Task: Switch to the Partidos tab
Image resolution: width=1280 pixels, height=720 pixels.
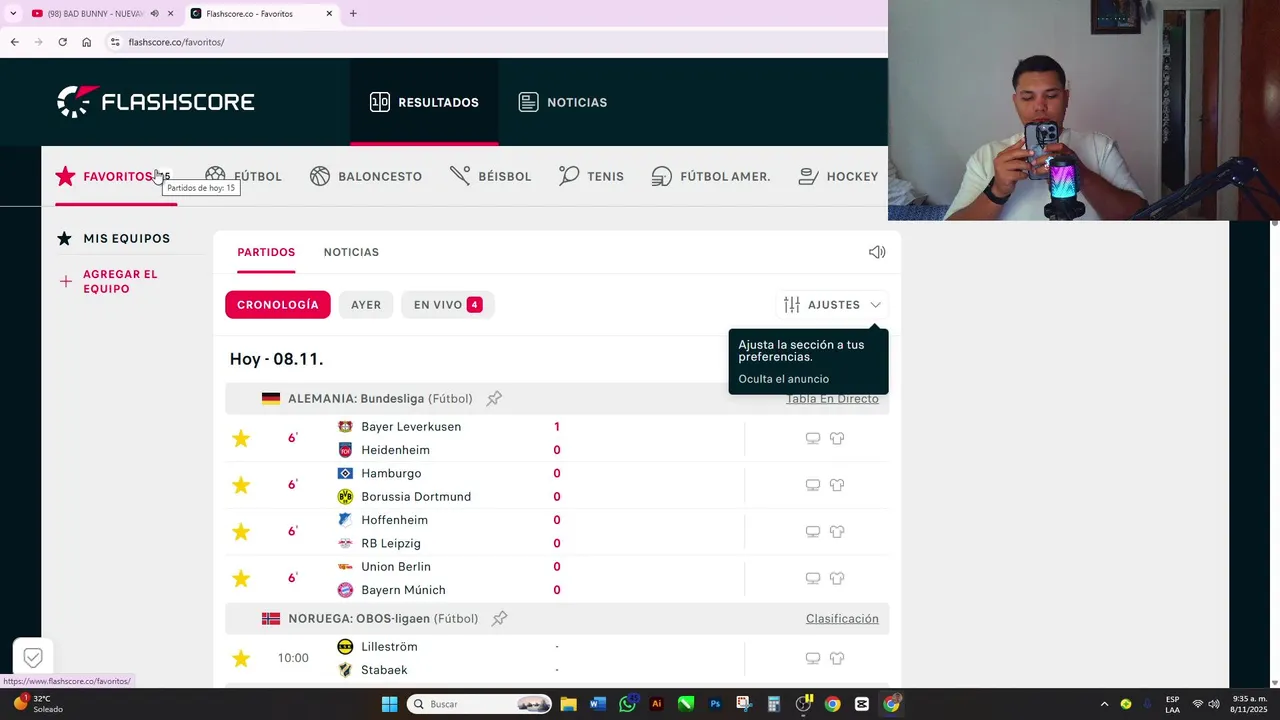Action: click(x=266, y=252)
